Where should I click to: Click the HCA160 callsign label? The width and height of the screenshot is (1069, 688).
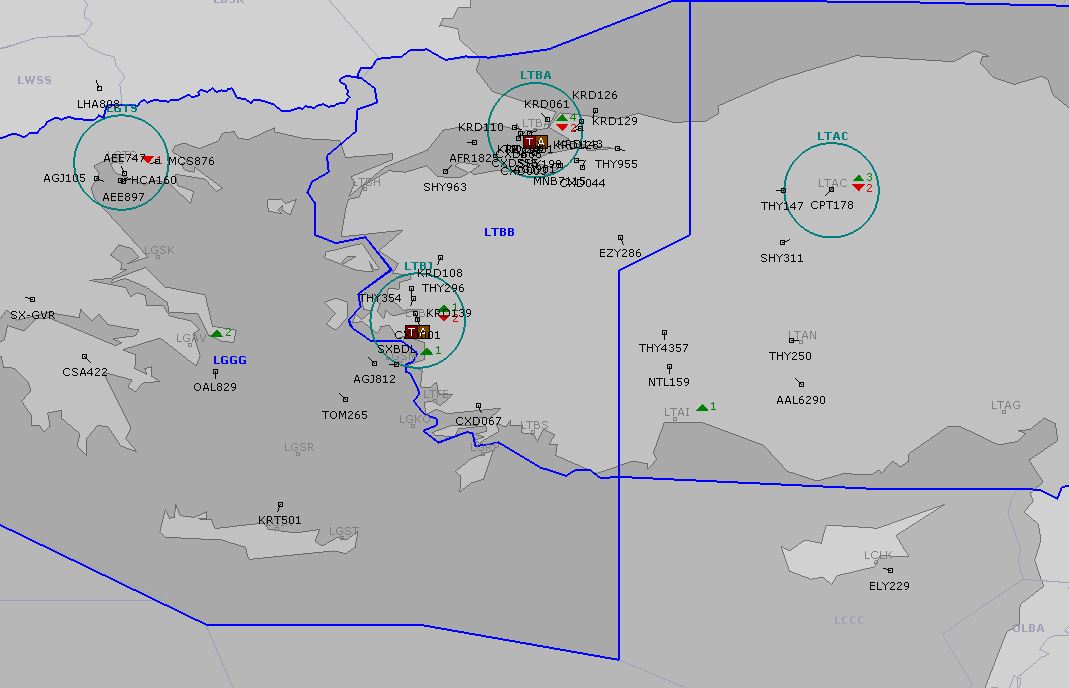pos(154,181)
